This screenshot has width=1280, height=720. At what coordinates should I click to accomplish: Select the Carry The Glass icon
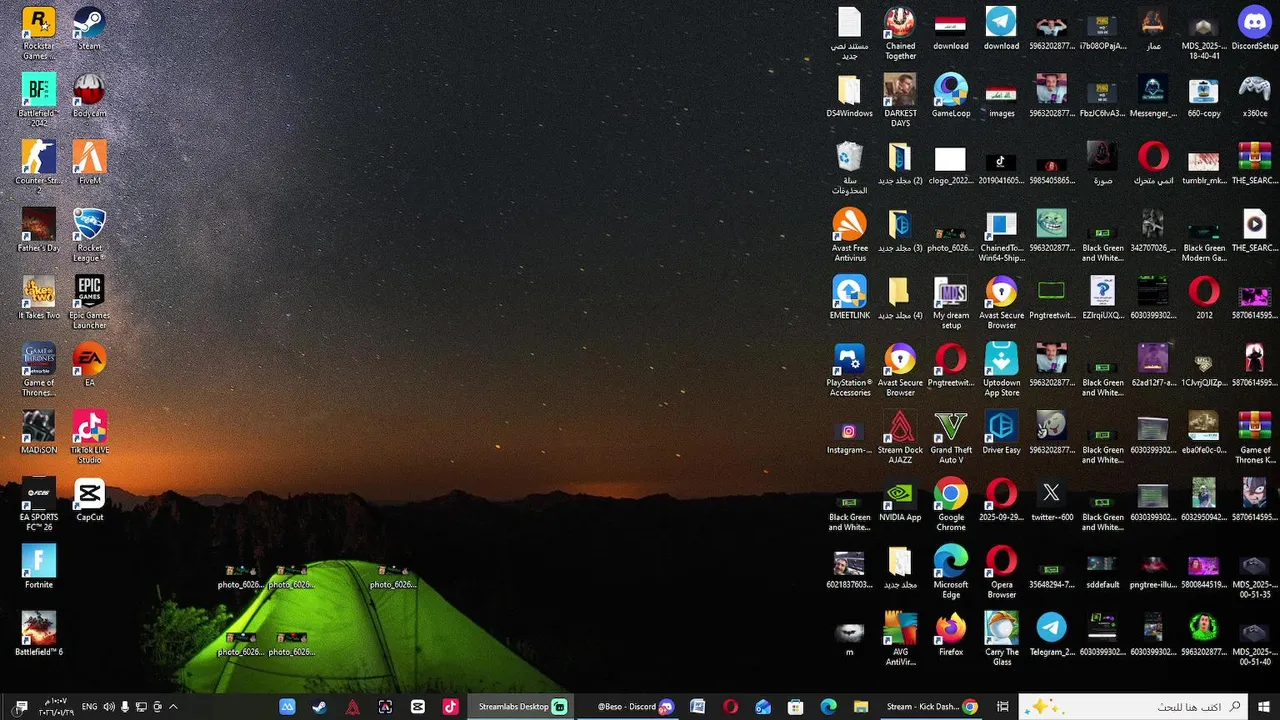[1001, 639]
